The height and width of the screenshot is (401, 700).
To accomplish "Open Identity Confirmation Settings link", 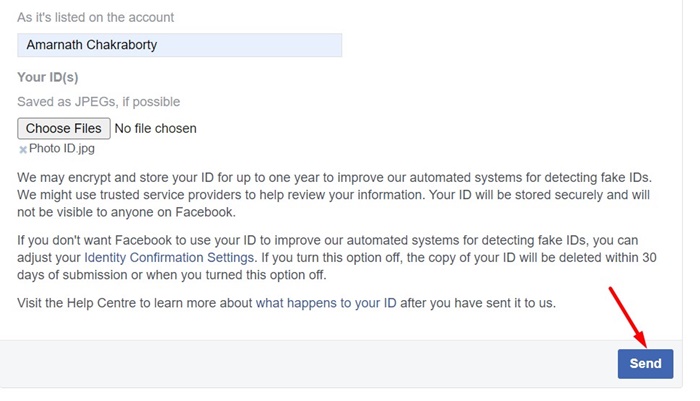I will click(169, 258).
